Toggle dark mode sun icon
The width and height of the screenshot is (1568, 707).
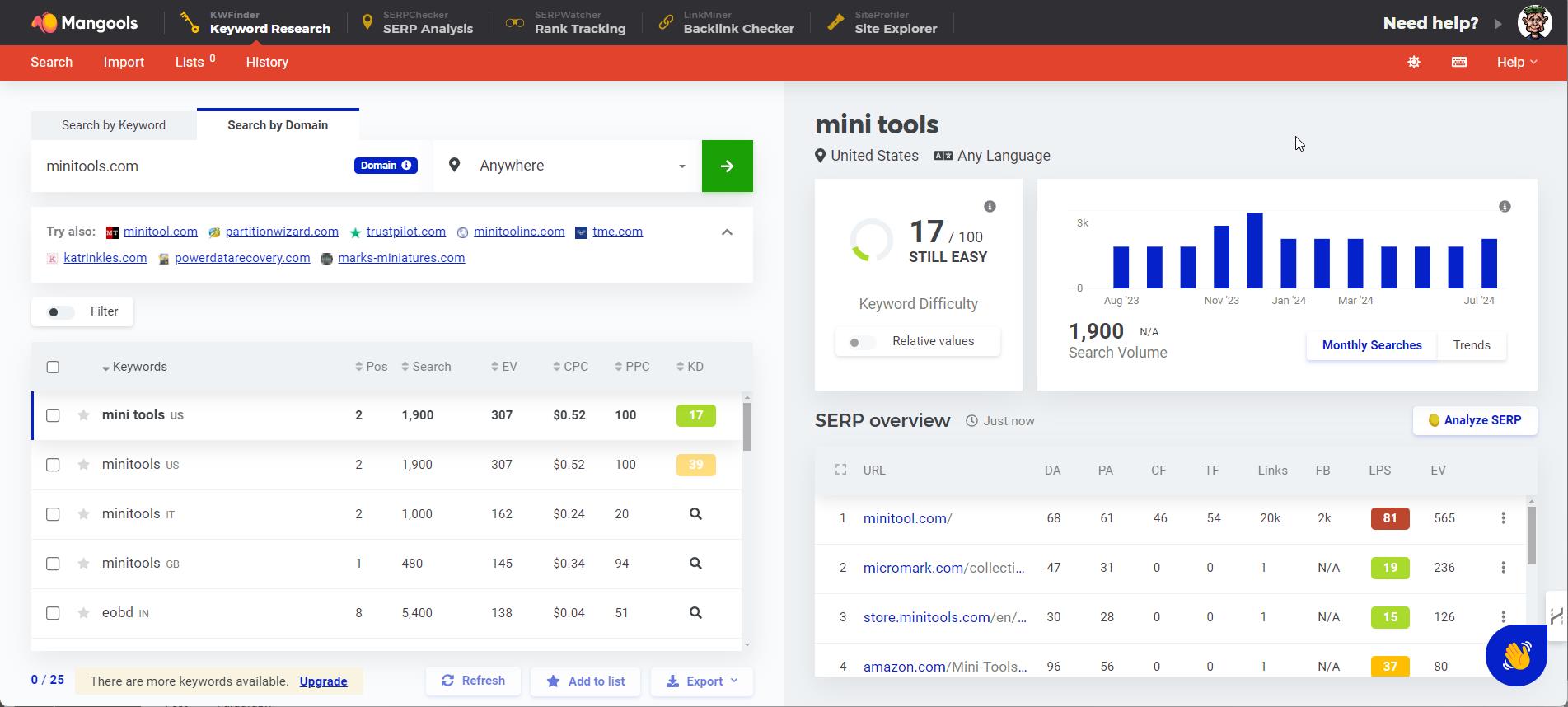tap(1414, 62)
